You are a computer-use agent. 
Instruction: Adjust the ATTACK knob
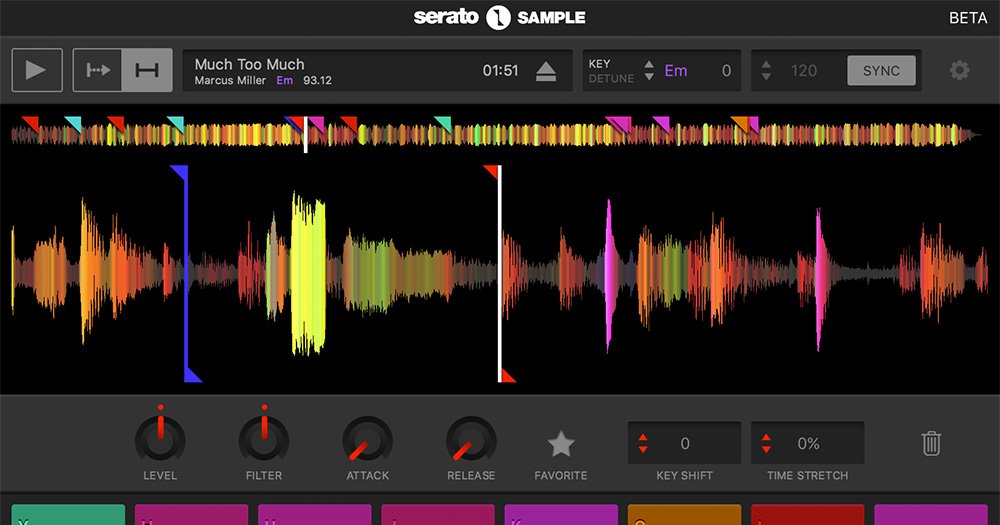click(x=367, y=439)
